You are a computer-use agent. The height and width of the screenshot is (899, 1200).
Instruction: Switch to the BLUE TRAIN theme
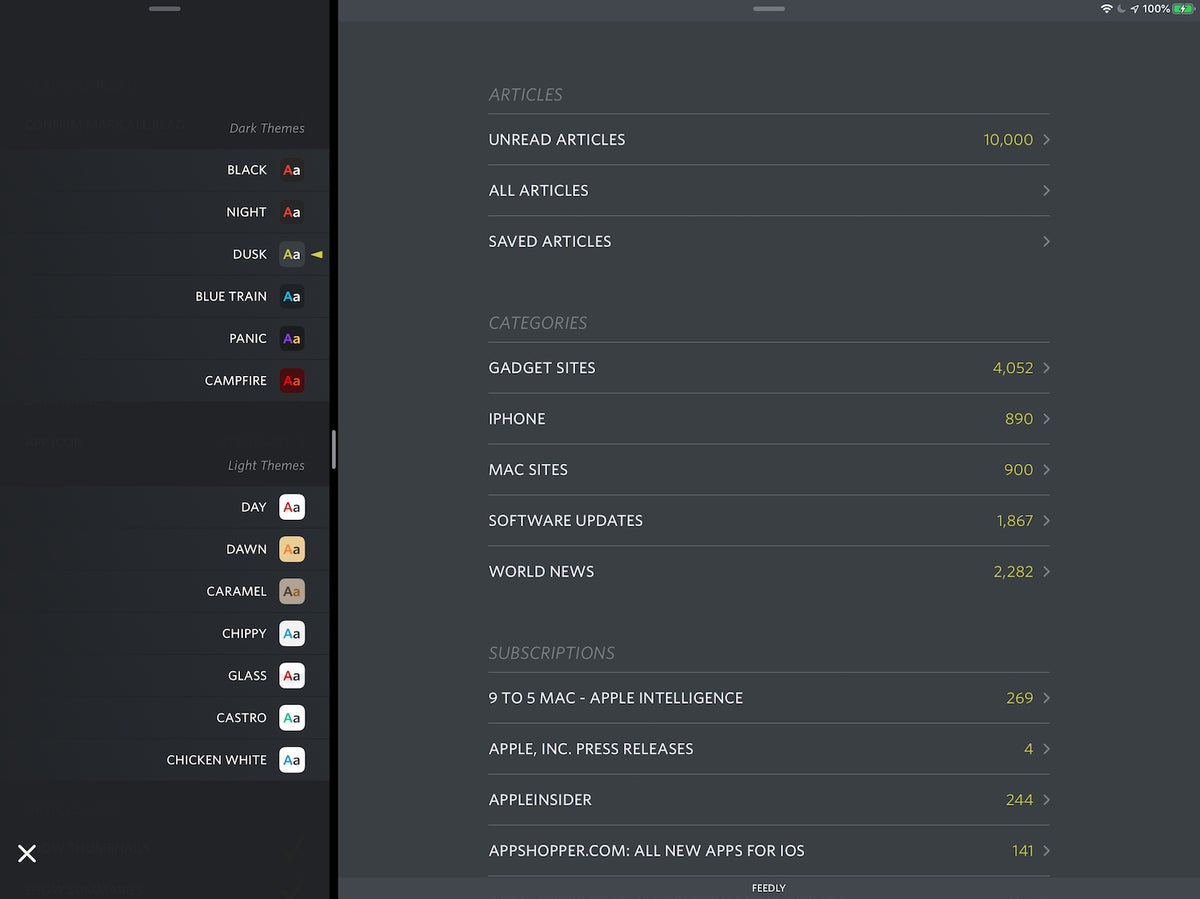coord(164,296)
